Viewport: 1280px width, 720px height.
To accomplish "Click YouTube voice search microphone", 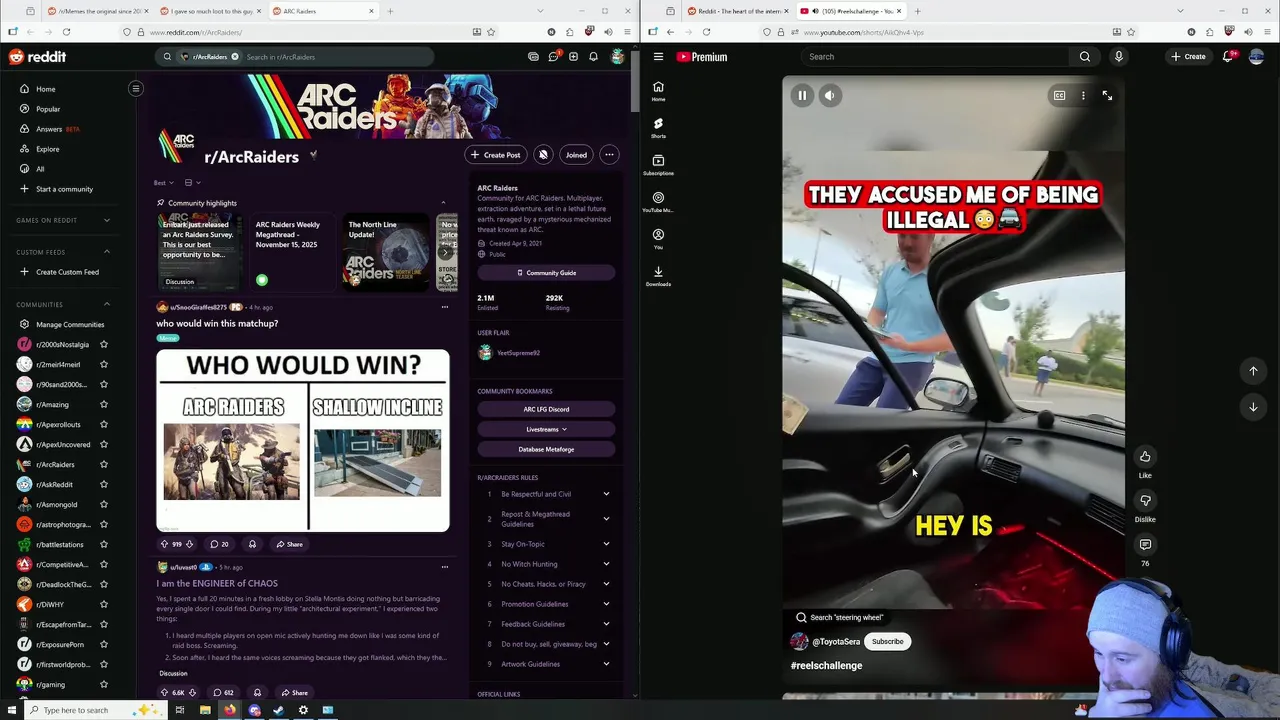I will 1119,57.
